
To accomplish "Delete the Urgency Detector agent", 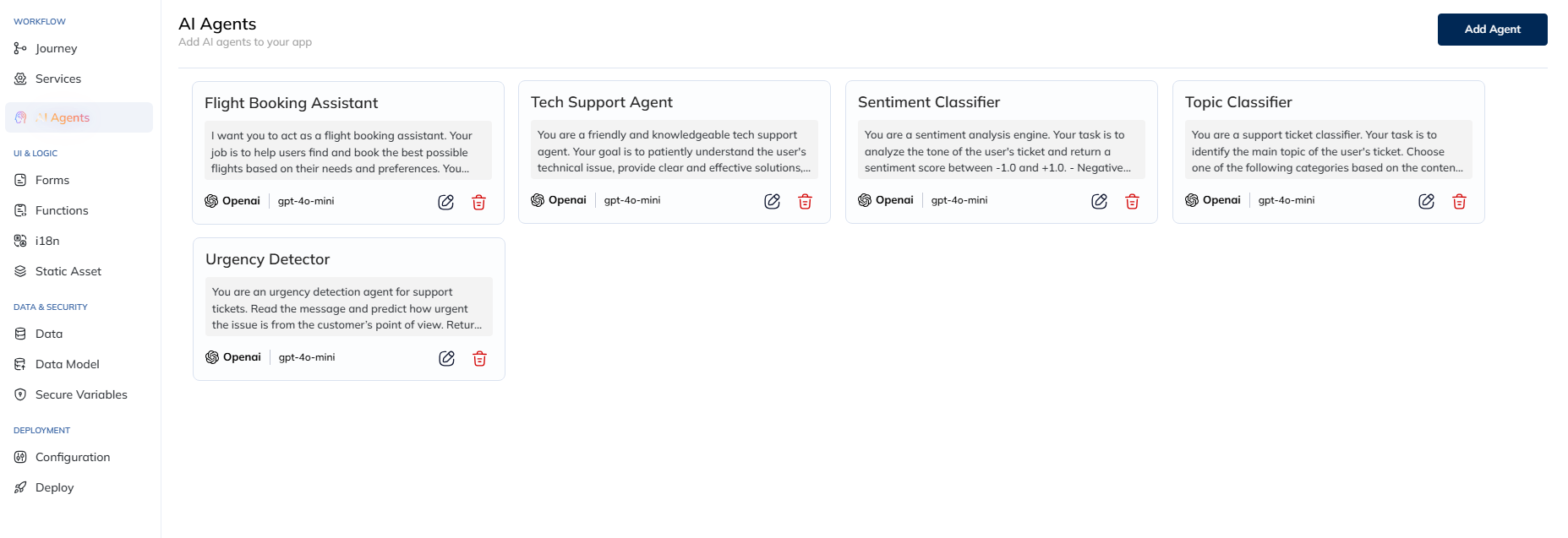I will (x=479, y=359).
